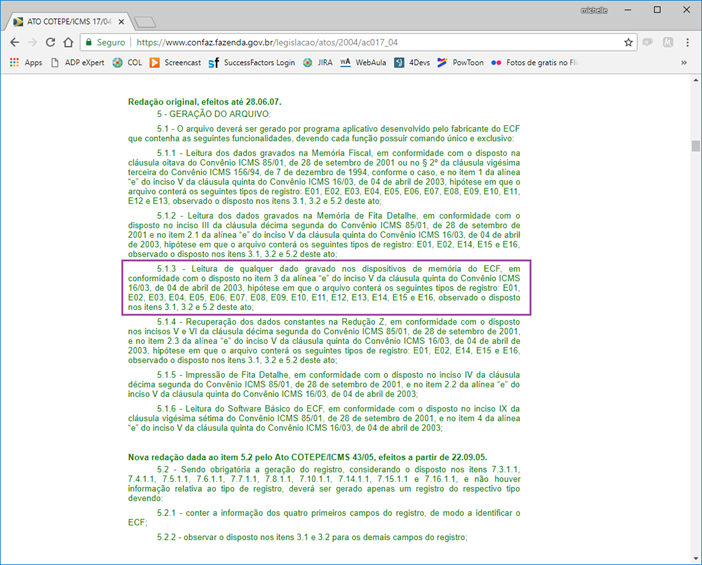Click paragraph starting '5.1.3 - Leitura de qualquer dado'
The image size is (702, 565).
[324, 288]
